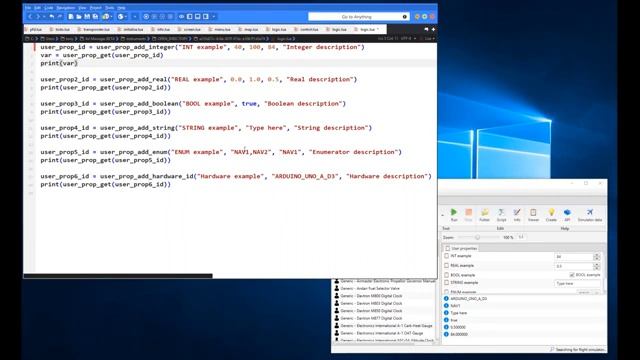This screenshot has width=640, height=360.
Task: Click the Viewer toolbar icon
Action: point(533,215)
